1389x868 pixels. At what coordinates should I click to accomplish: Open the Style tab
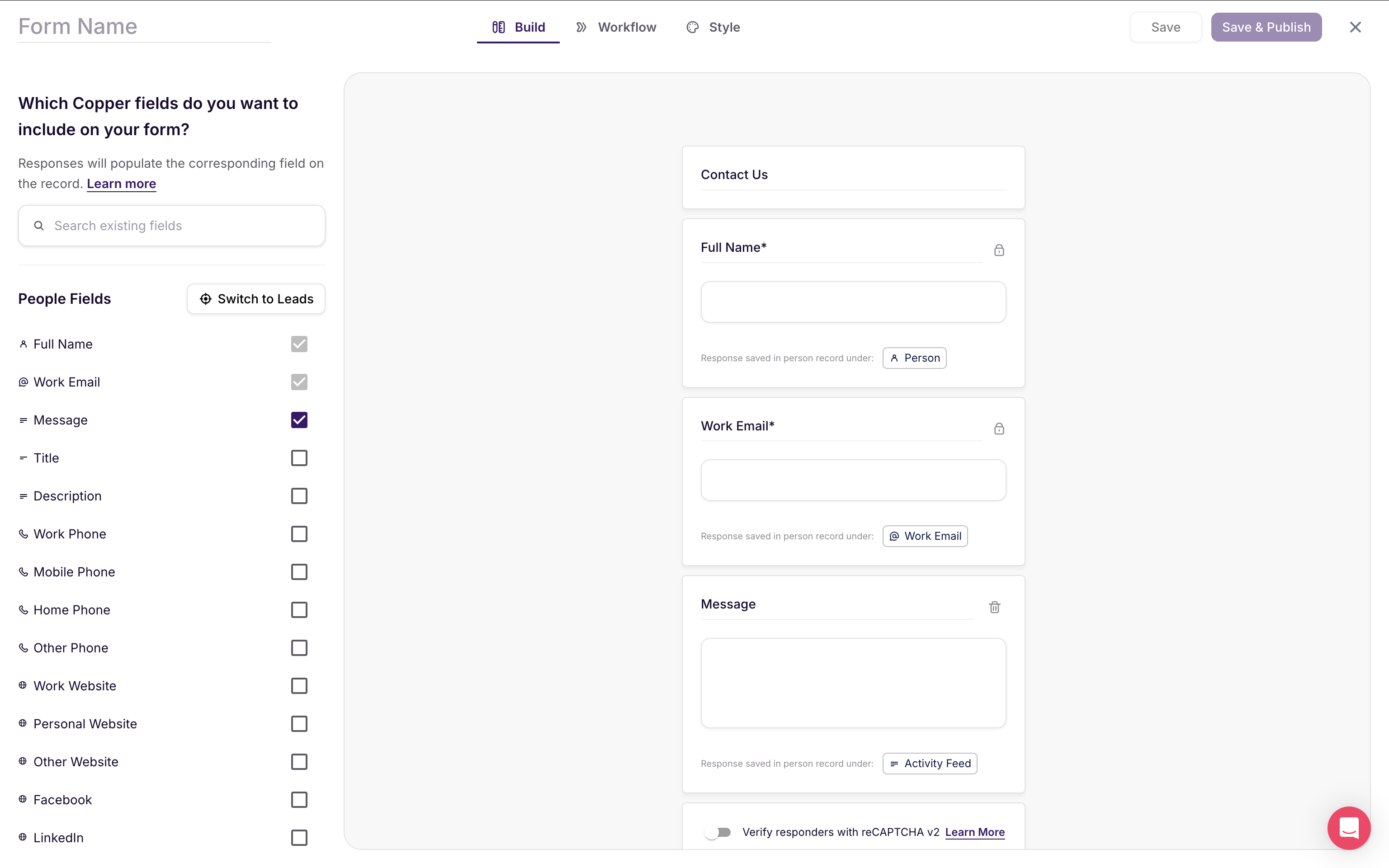[713, 27]
